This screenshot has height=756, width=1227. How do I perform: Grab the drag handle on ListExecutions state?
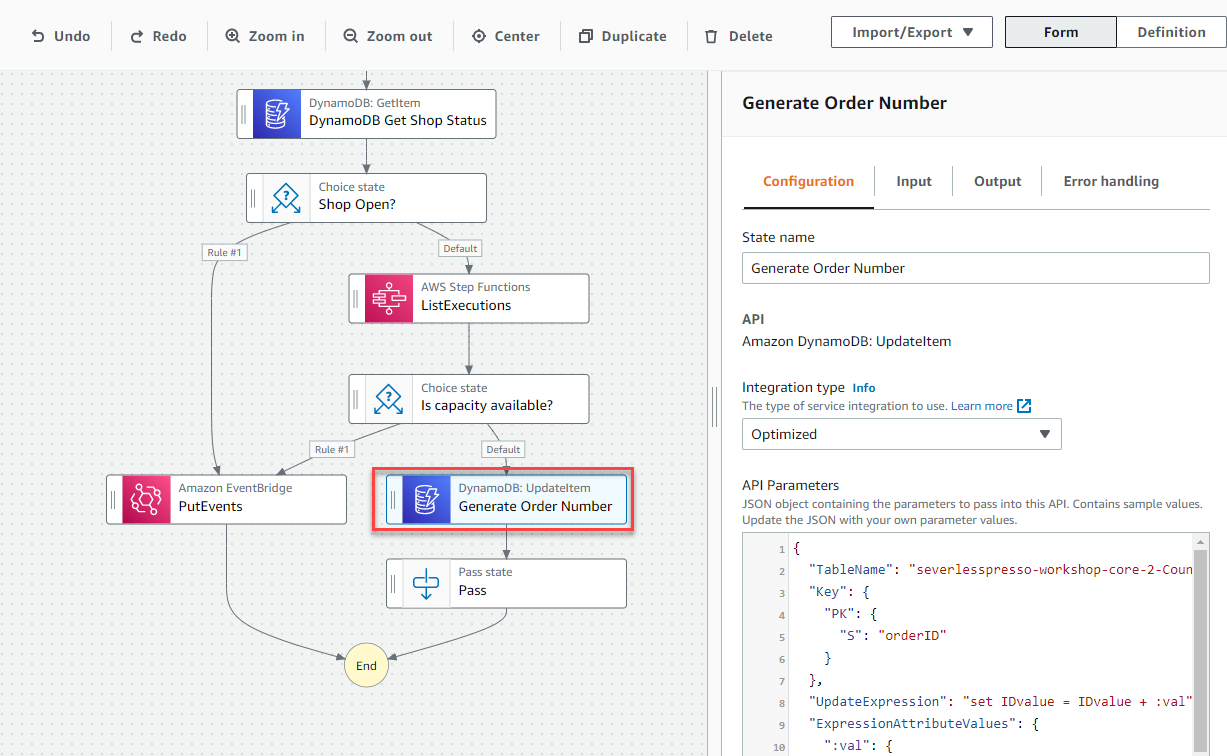point(357,298)
